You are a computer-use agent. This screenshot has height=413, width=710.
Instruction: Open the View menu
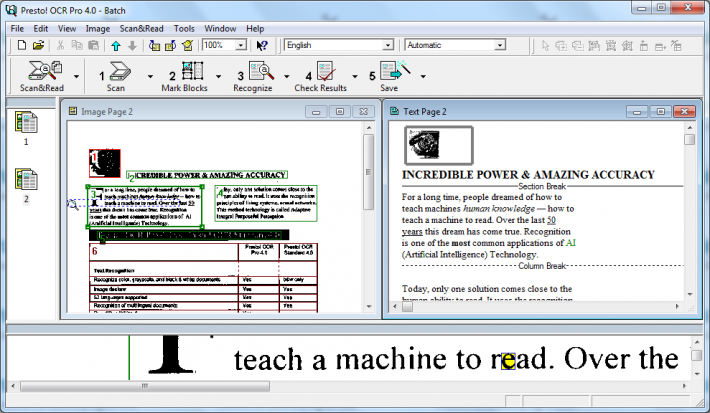click(x=67, y=29)
